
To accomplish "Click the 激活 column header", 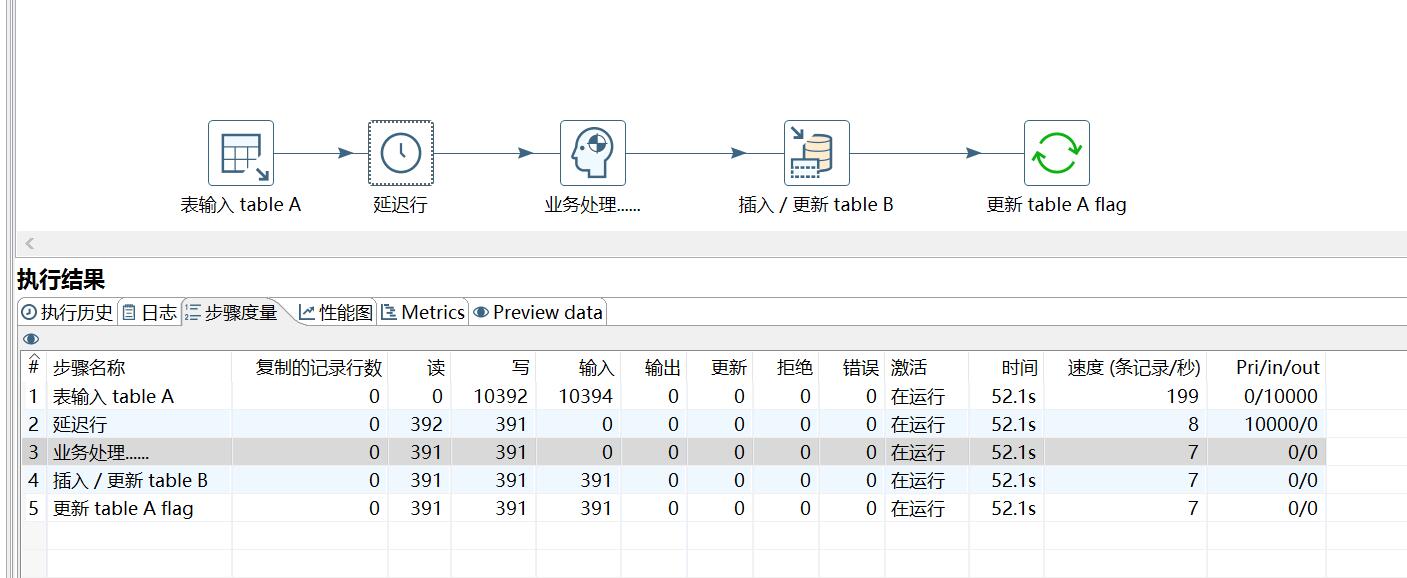I will pyautogui.click(x=926, y=367).
